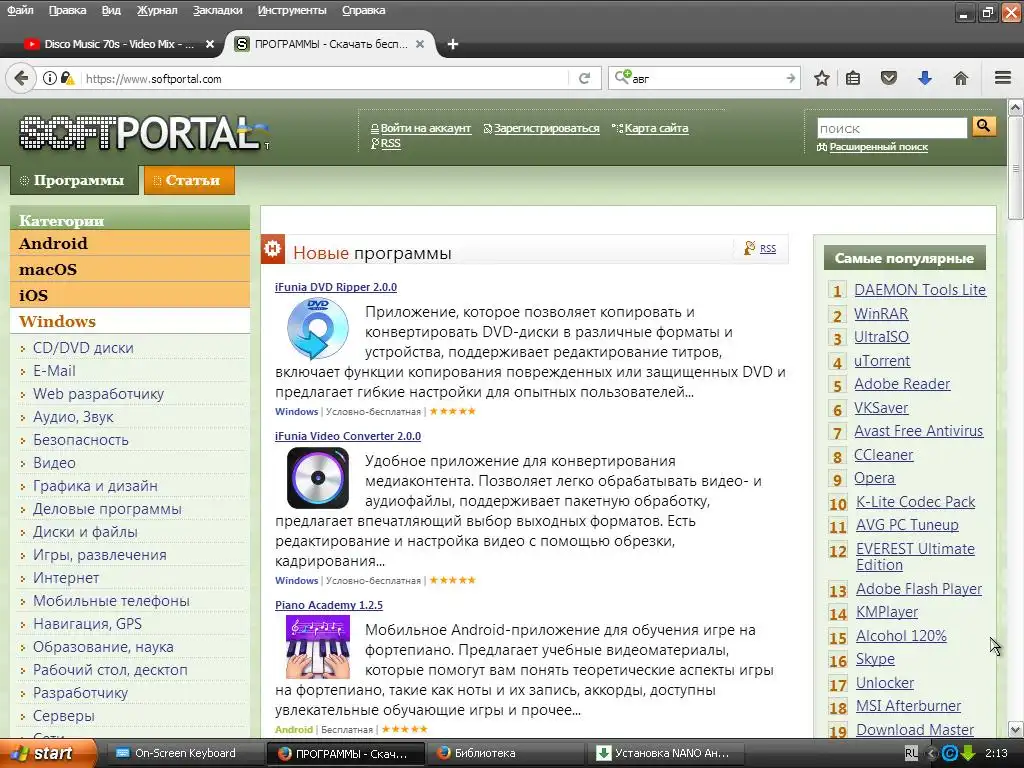Click Войти на аккаунт link
This screenshot has width=1024, height=768.
click(426, 128)
